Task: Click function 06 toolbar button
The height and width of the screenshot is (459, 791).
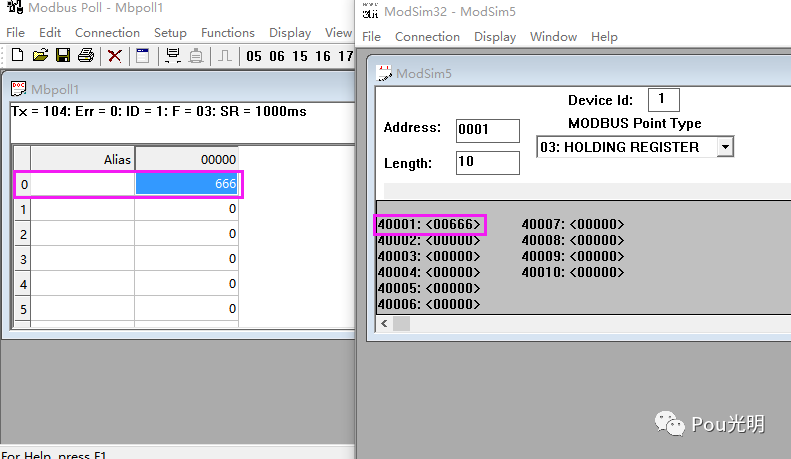Action: (x=276, y=56)
